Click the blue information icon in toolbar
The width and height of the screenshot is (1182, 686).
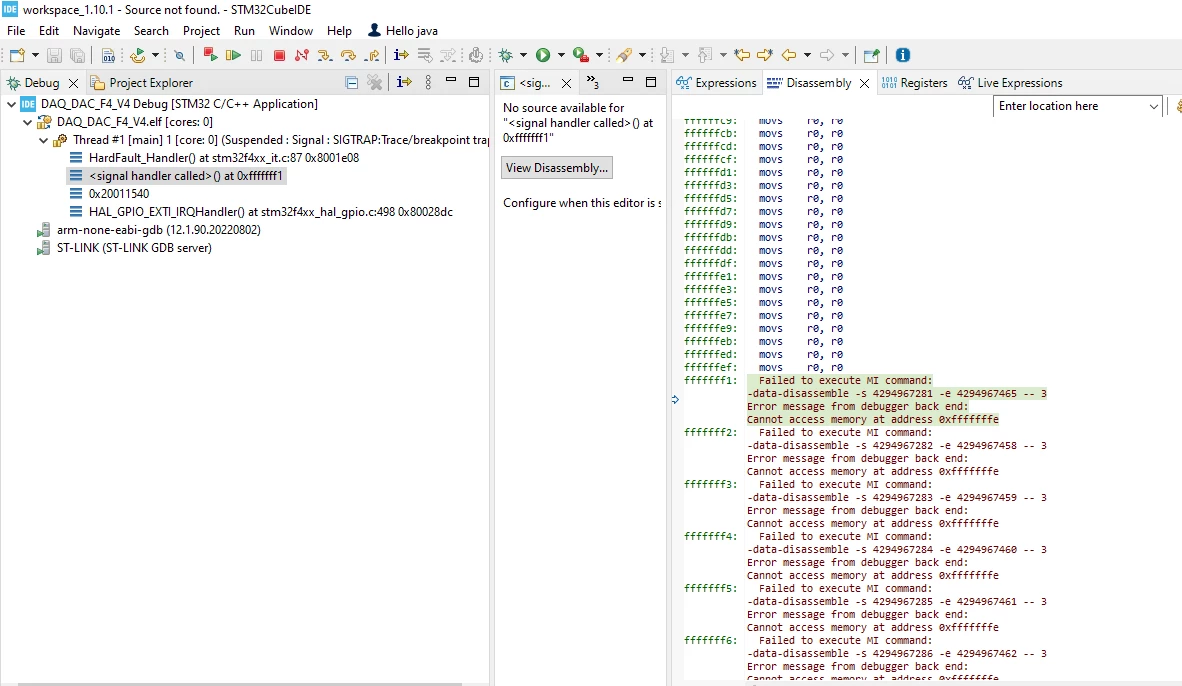(902, 55)
